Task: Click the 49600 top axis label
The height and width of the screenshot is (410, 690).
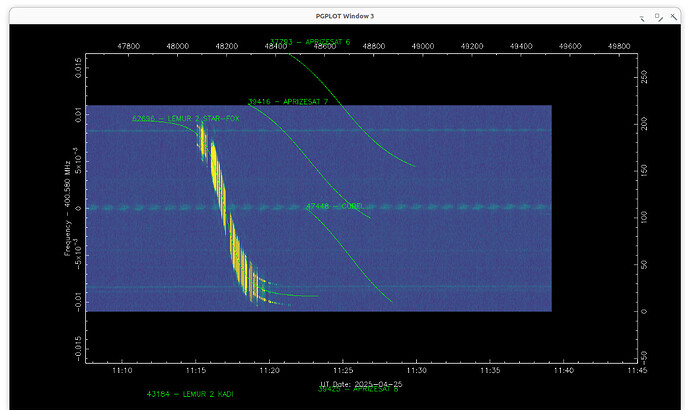Action: [570, 46]
